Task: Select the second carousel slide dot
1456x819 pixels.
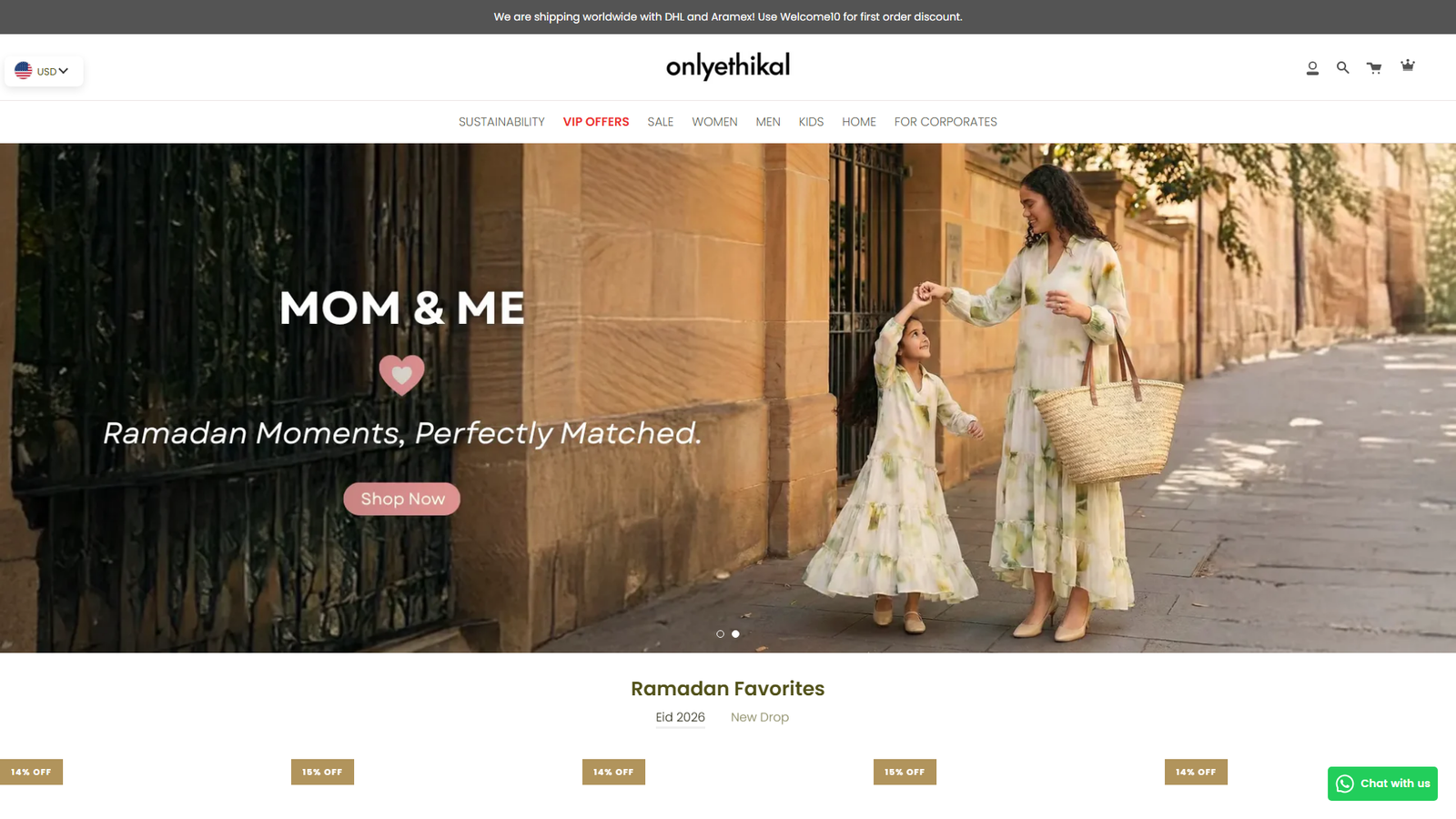Action: tap(735, 633)
